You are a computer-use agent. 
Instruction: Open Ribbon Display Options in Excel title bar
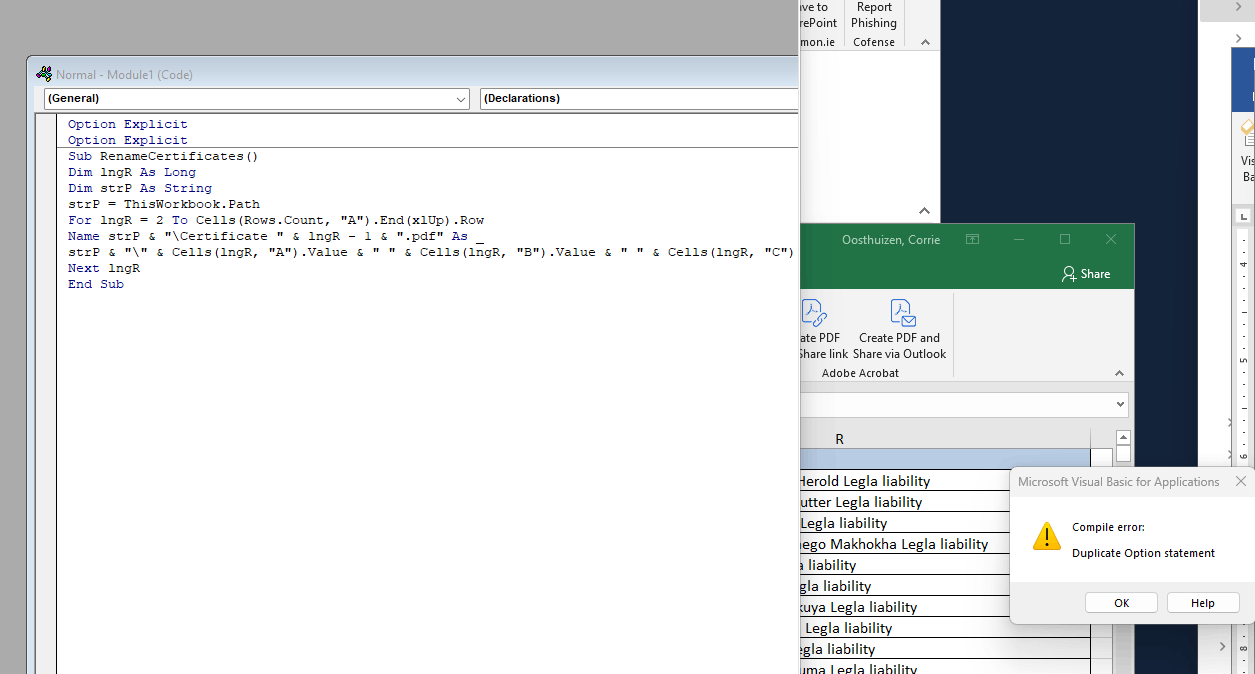point(972,240)
